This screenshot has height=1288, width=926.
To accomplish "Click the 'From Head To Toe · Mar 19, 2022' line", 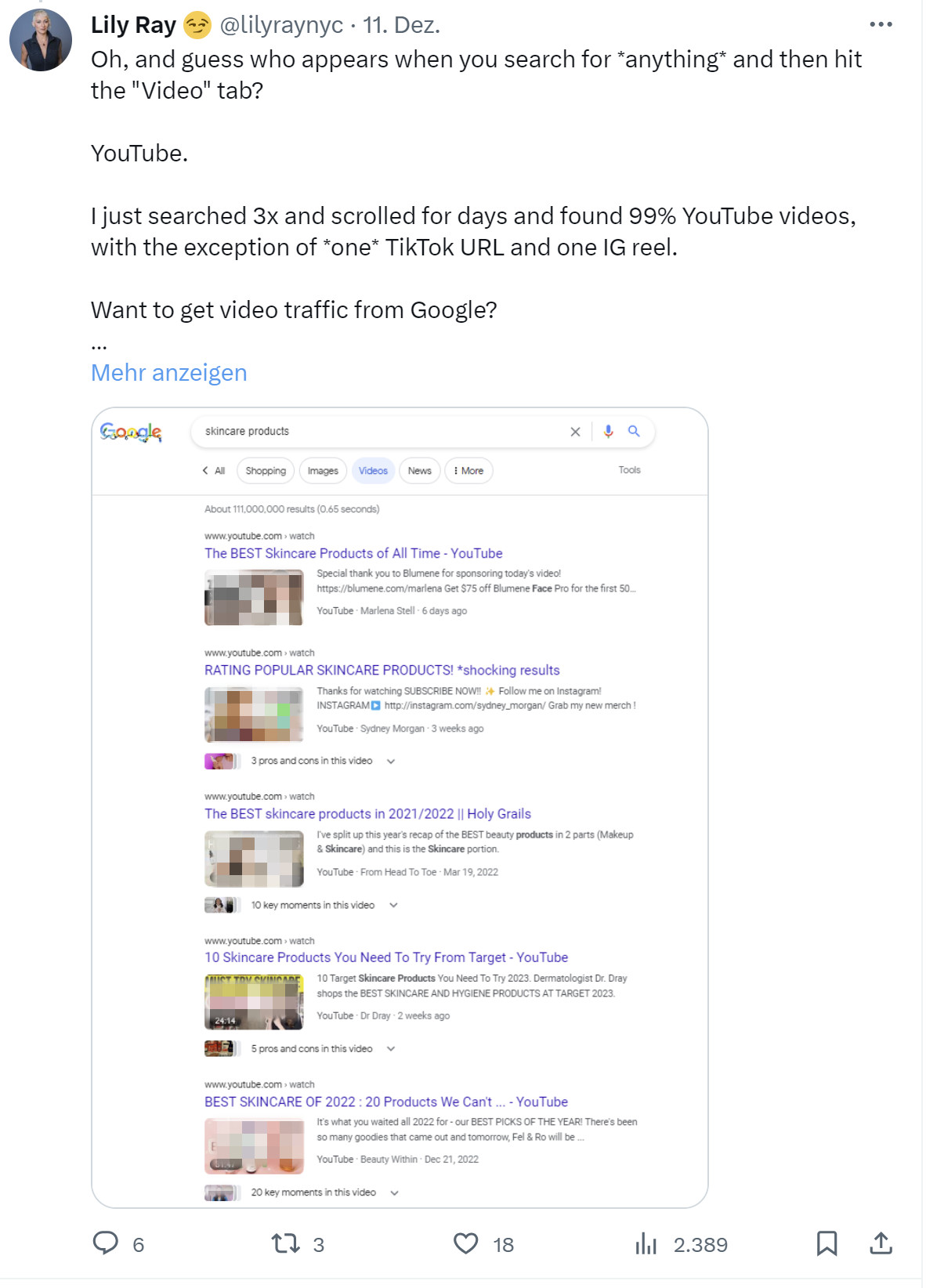I will pos(429,872).
